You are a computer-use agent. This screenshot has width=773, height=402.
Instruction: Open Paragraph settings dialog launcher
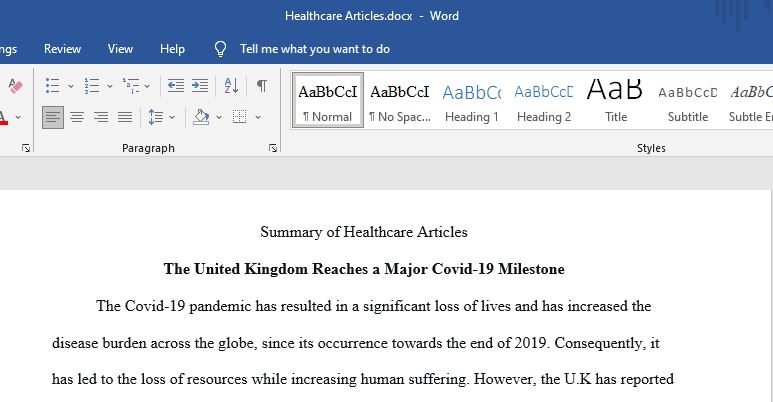273,148
